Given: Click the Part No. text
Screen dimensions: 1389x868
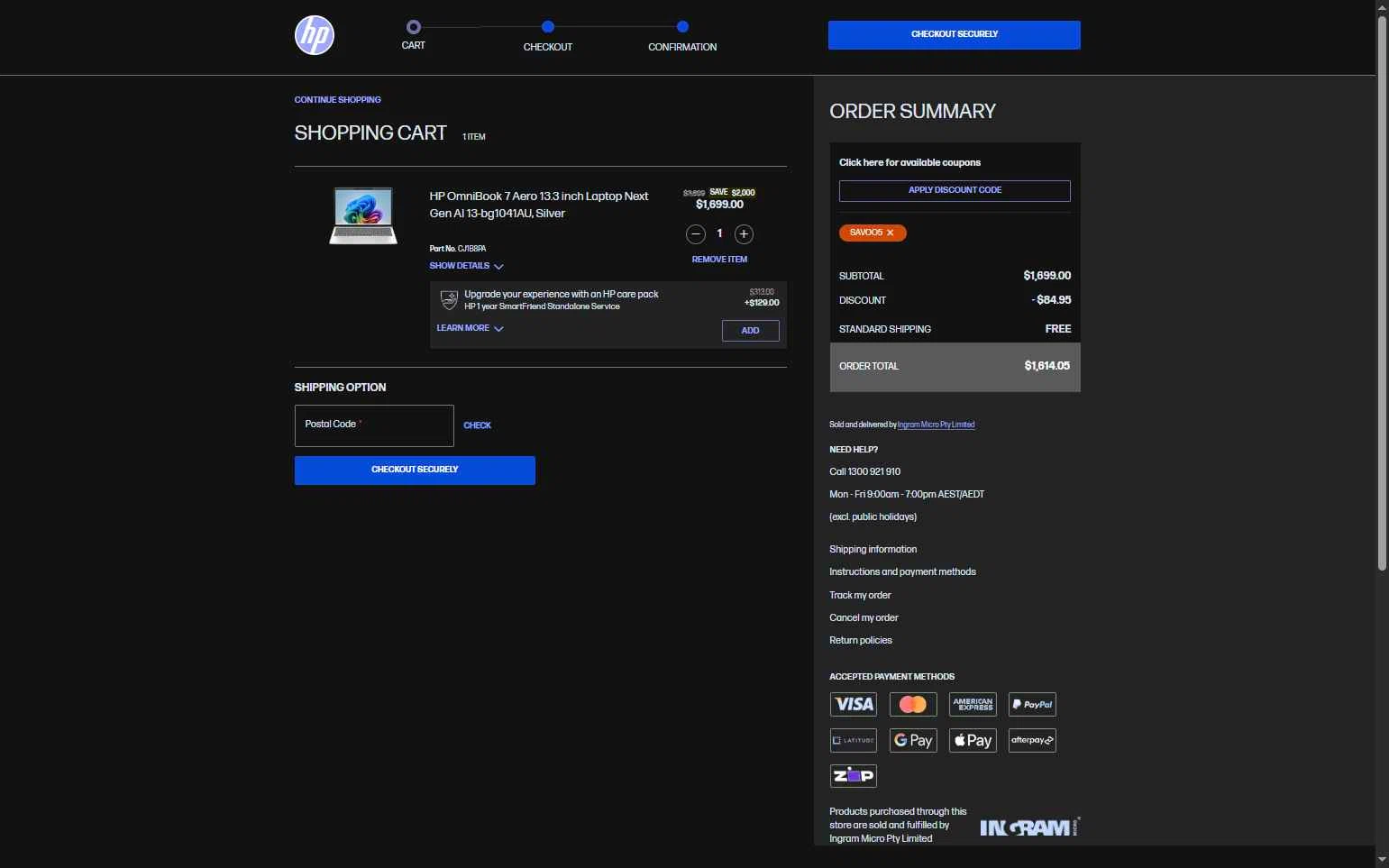Looking at the screenshot, I should [x=457, y=249].
